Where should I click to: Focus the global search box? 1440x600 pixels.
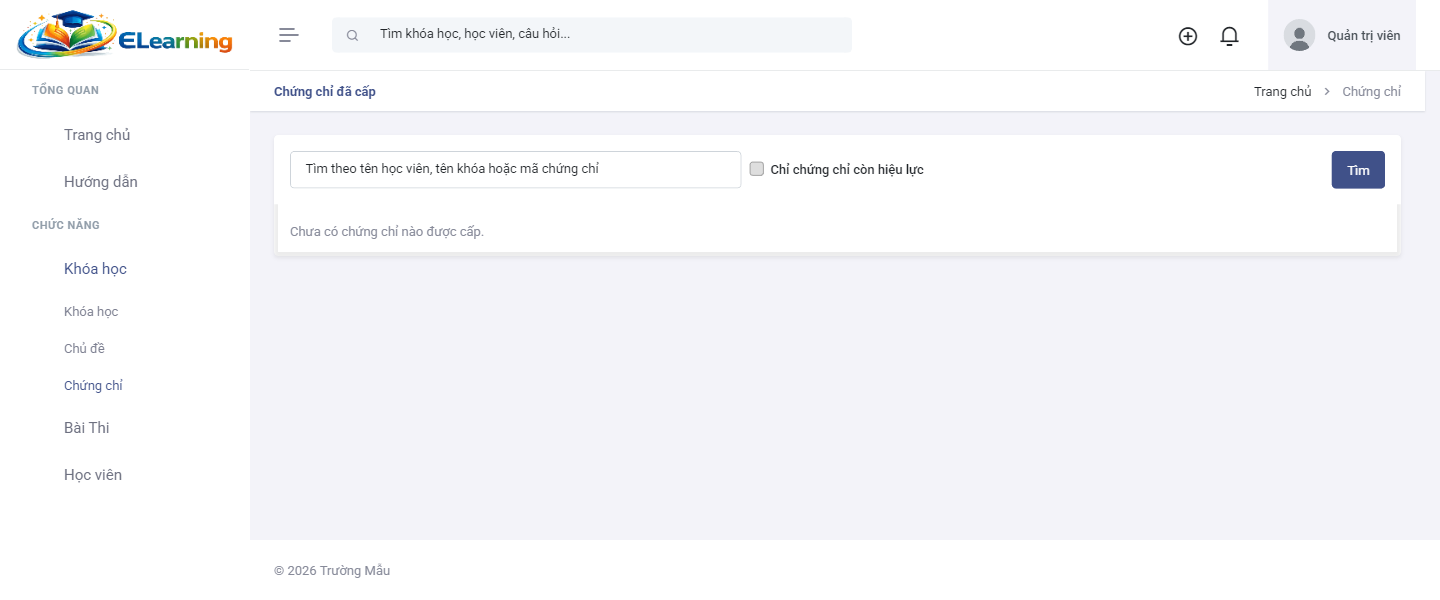592,35
